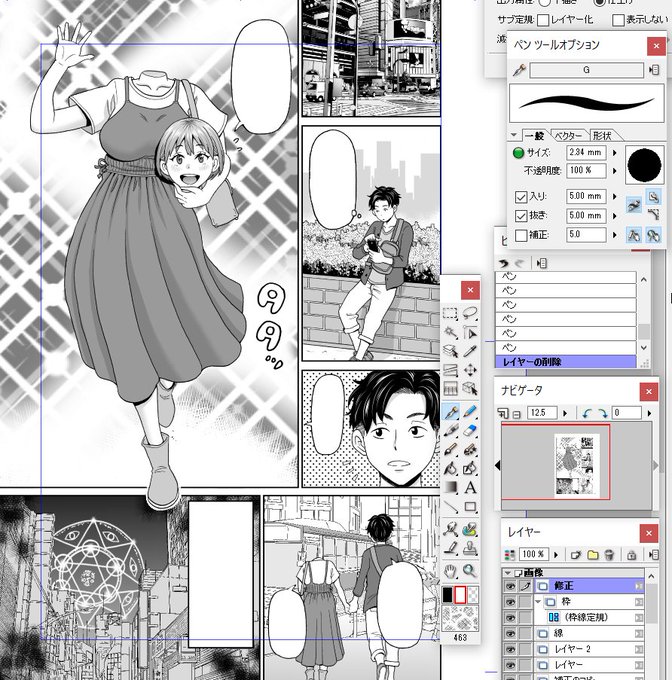Select the hand grab tool
The image size is (672, 680).
click(x=450, y=571)
